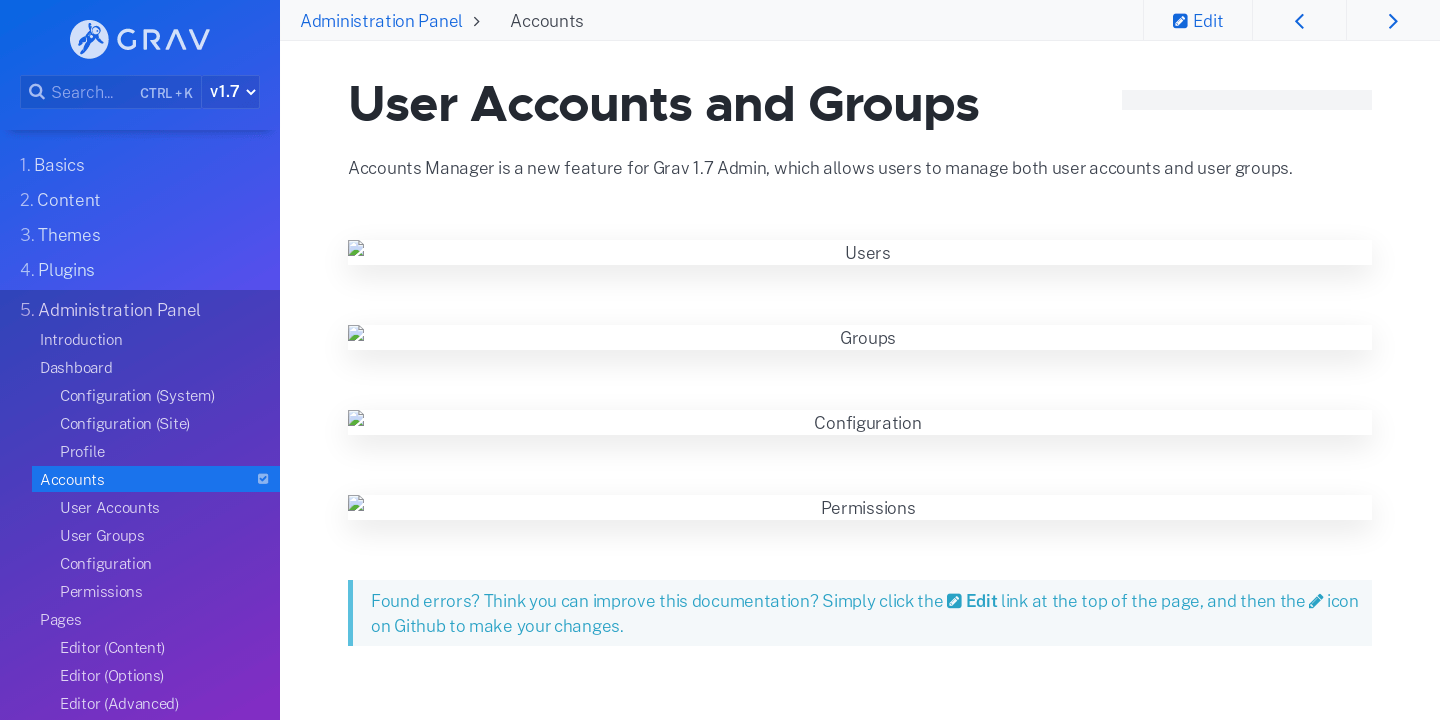
Task: Click the right arrow for next page
Action: 1393,20
